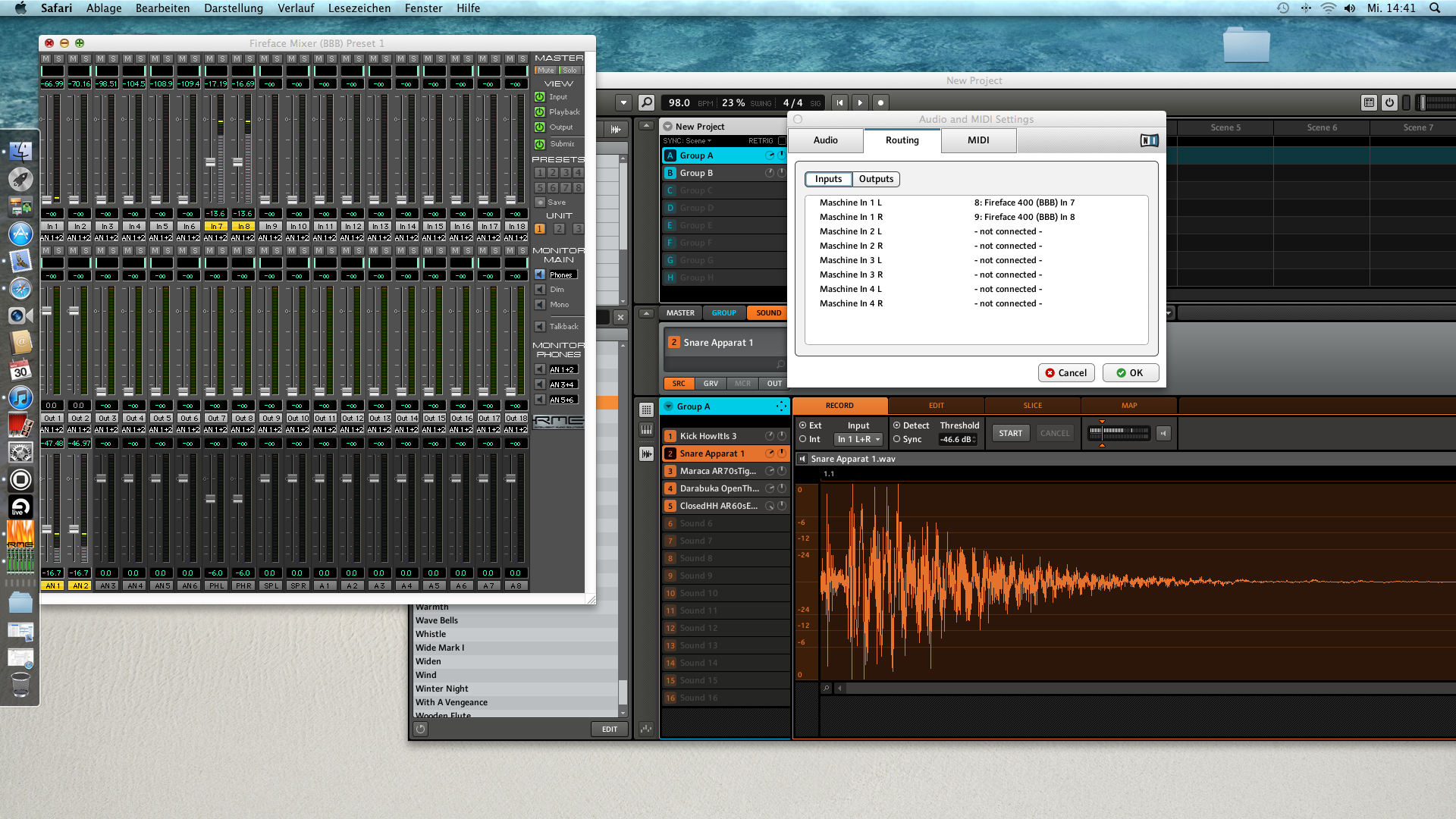Click the GRV button under Snare Apparat 1

(711, 384)
